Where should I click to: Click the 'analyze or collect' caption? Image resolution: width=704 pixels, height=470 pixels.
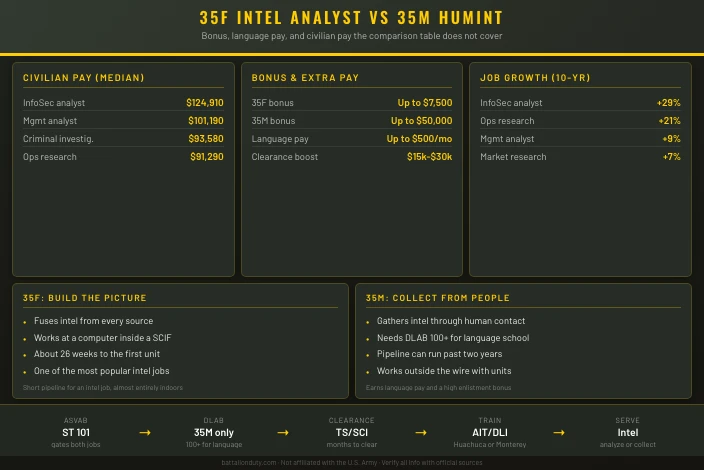point(628,444)
